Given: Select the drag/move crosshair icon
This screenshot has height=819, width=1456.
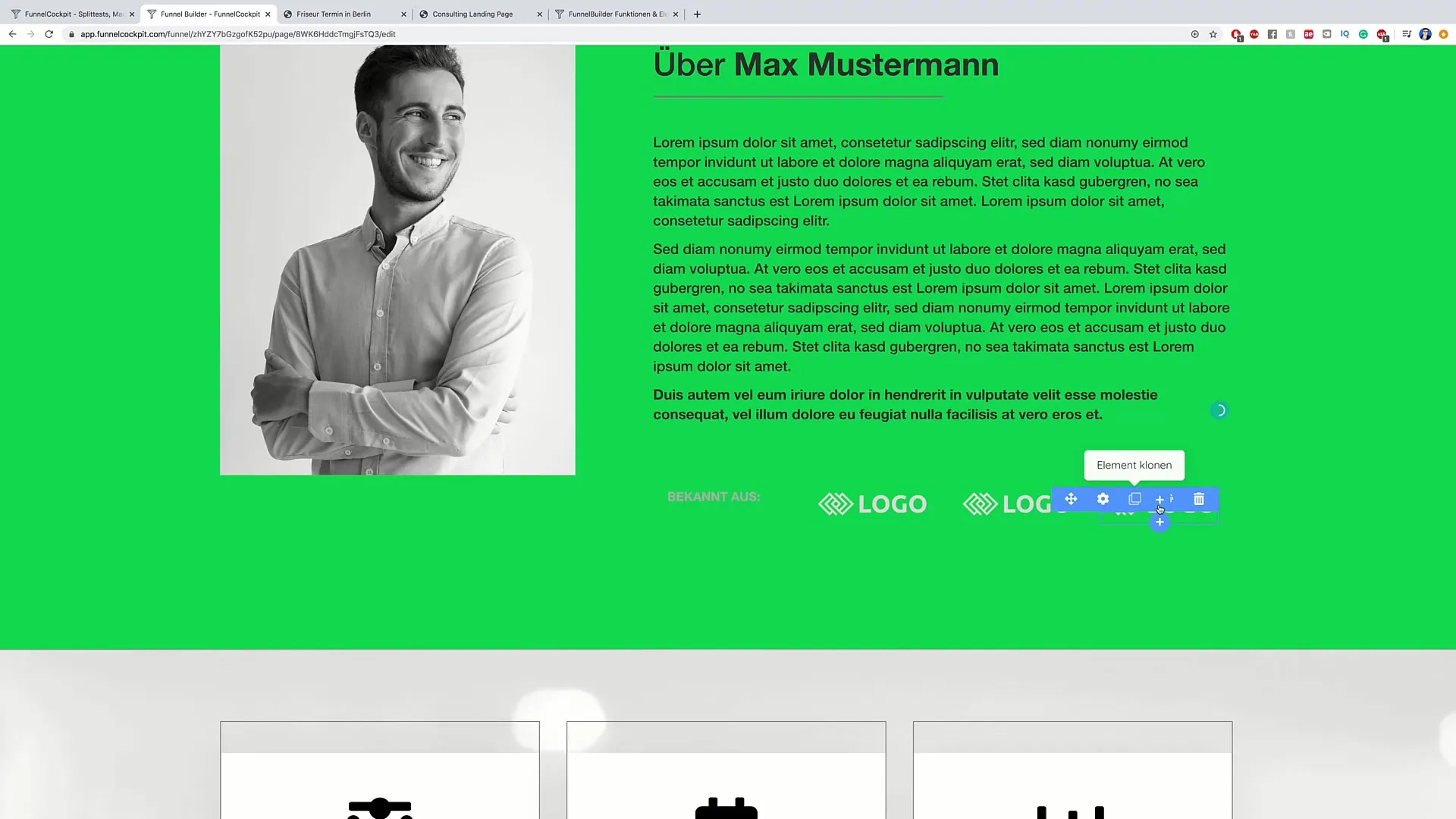Looking at the screenshot, I should 1070,499.
